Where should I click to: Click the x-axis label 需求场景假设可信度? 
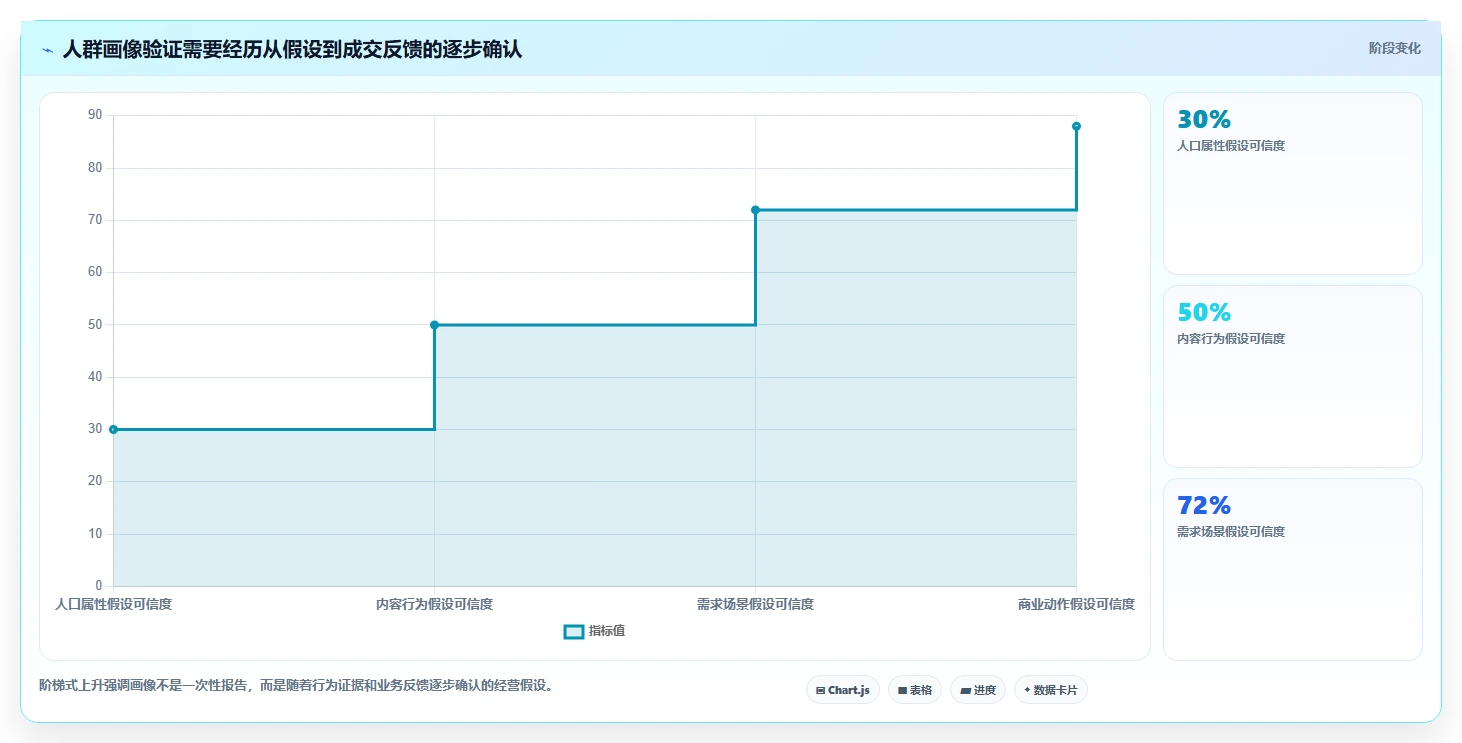pyautogui.click(x=755, y=604)
